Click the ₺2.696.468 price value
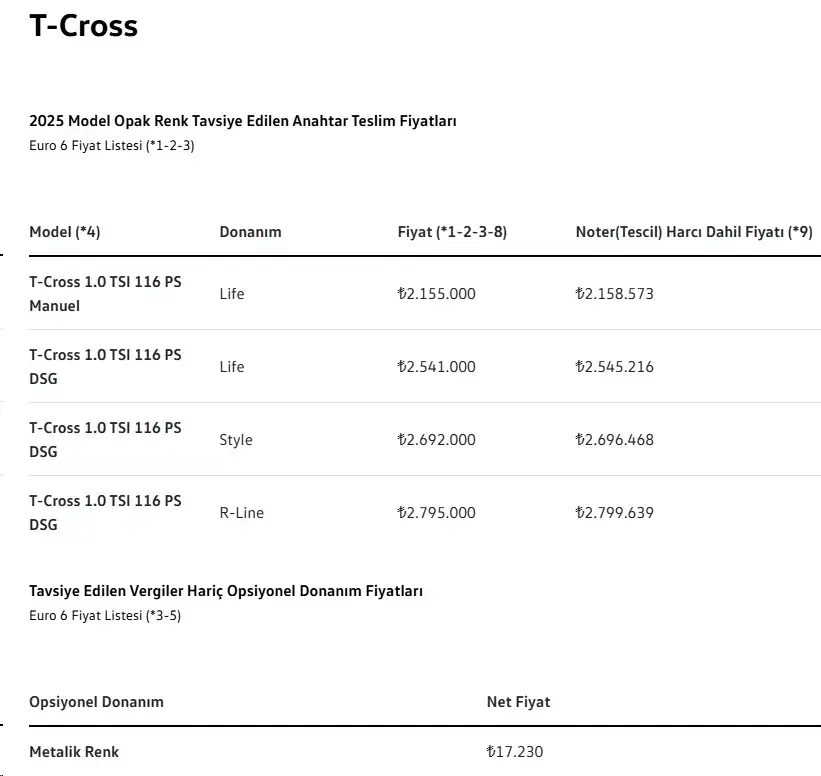 pyautogui.click(x=615, y=440)
